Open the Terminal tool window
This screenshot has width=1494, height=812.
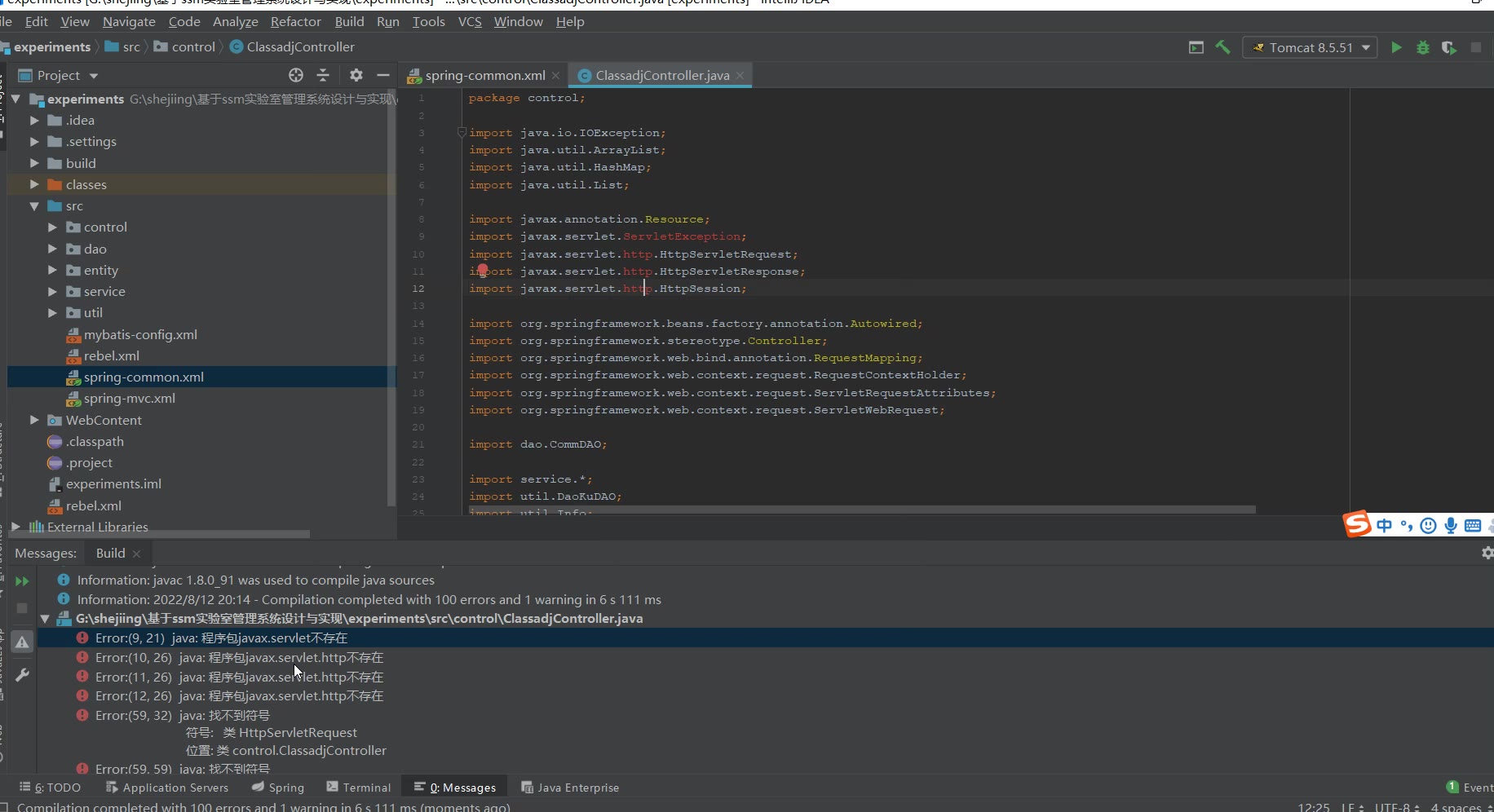(359, 788)
